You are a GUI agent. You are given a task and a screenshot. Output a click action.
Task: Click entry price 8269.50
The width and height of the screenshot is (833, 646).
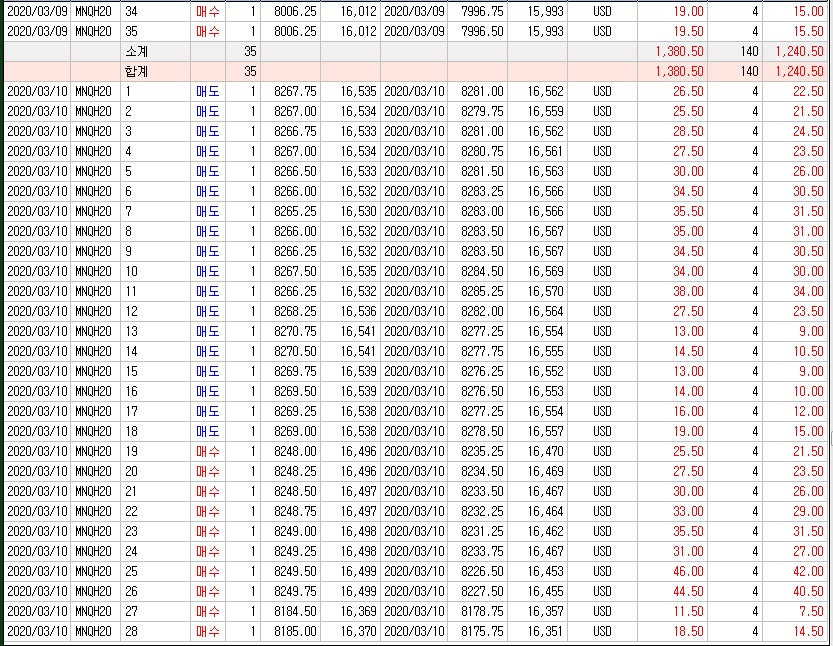coord(295,392)
